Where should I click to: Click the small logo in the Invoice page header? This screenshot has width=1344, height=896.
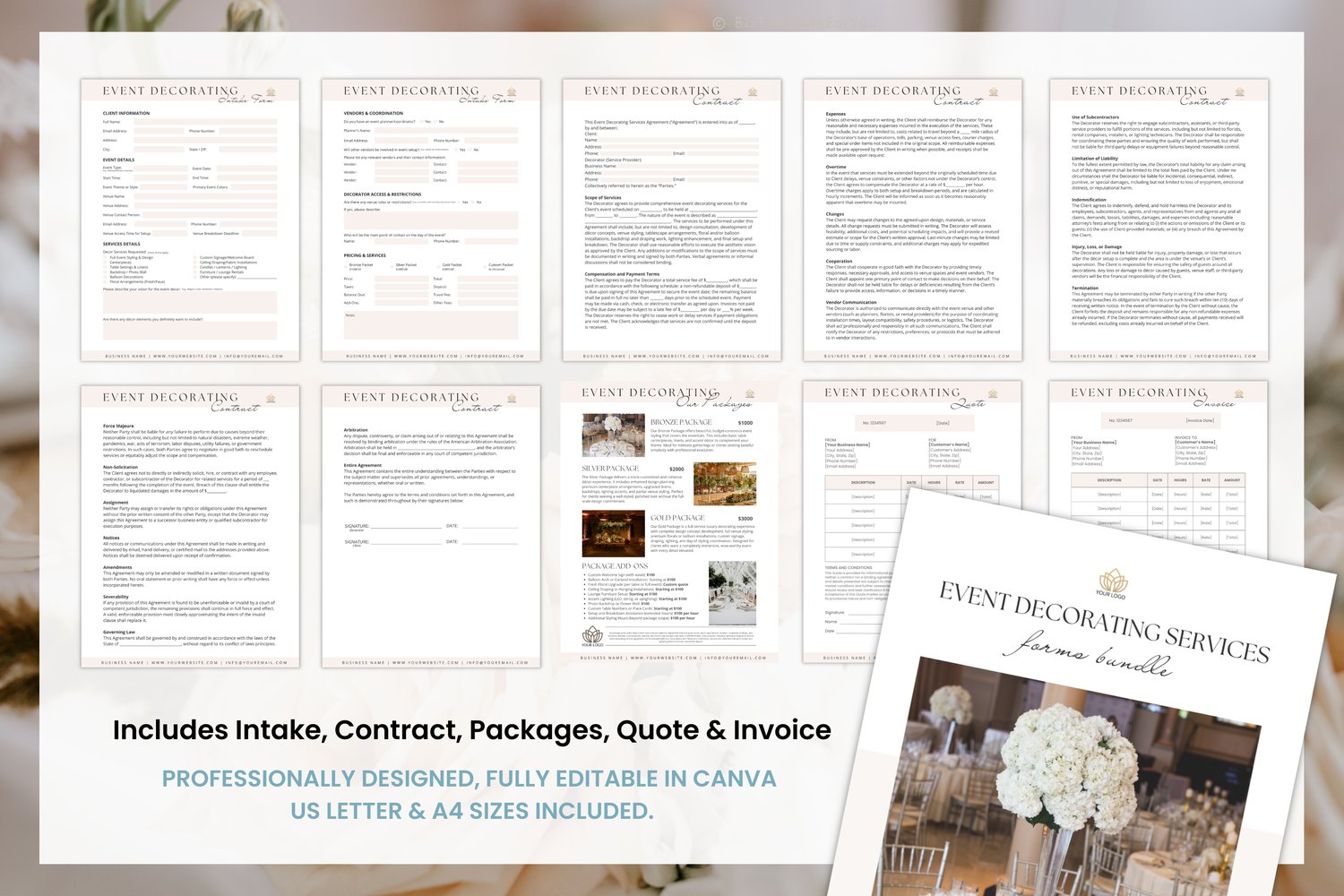pos(1239,393)
